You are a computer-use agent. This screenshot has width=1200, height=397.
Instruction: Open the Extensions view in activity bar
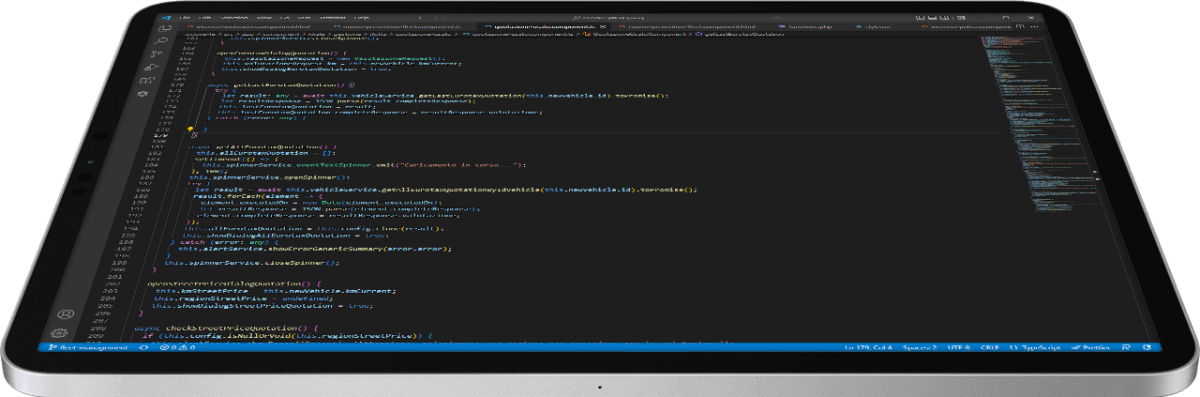pos(147,80)
